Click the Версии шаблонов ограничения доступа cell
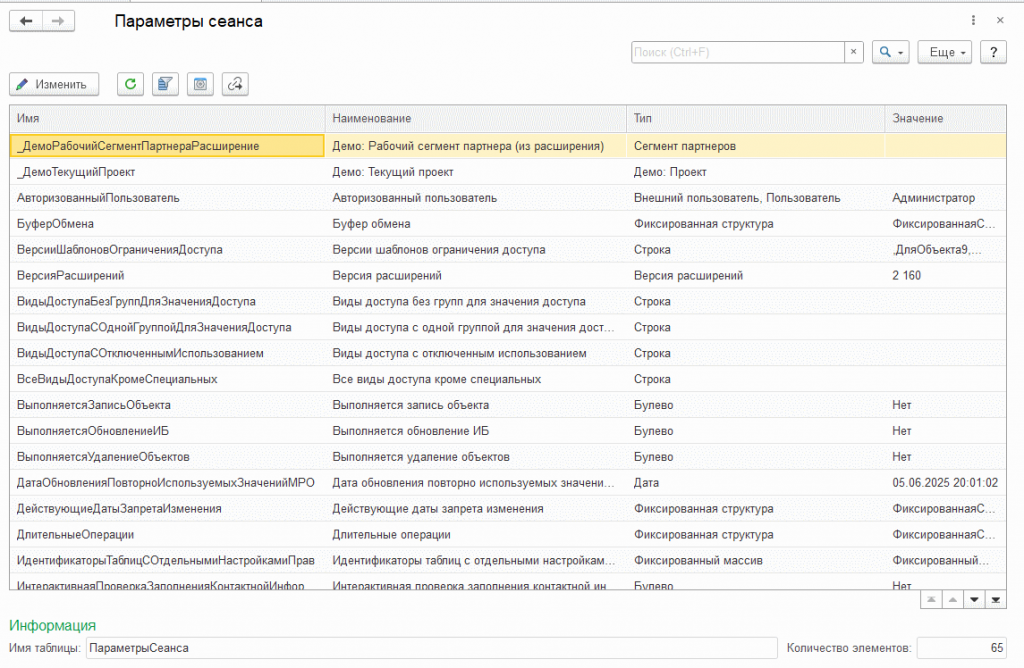The image size is (1024, 668). coord(475,249)
